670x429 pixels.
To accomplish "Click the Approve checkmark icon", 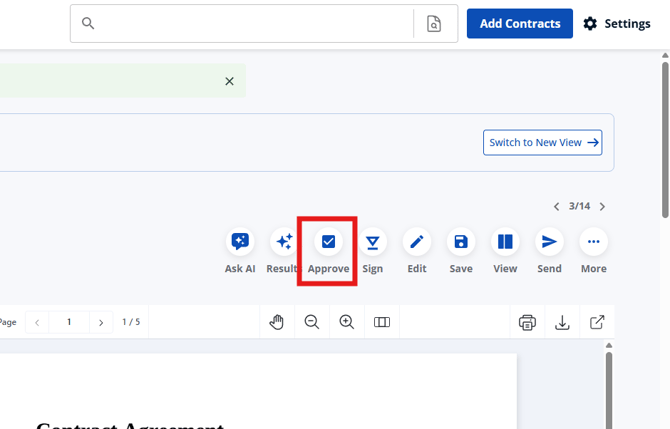I will 328,242.
